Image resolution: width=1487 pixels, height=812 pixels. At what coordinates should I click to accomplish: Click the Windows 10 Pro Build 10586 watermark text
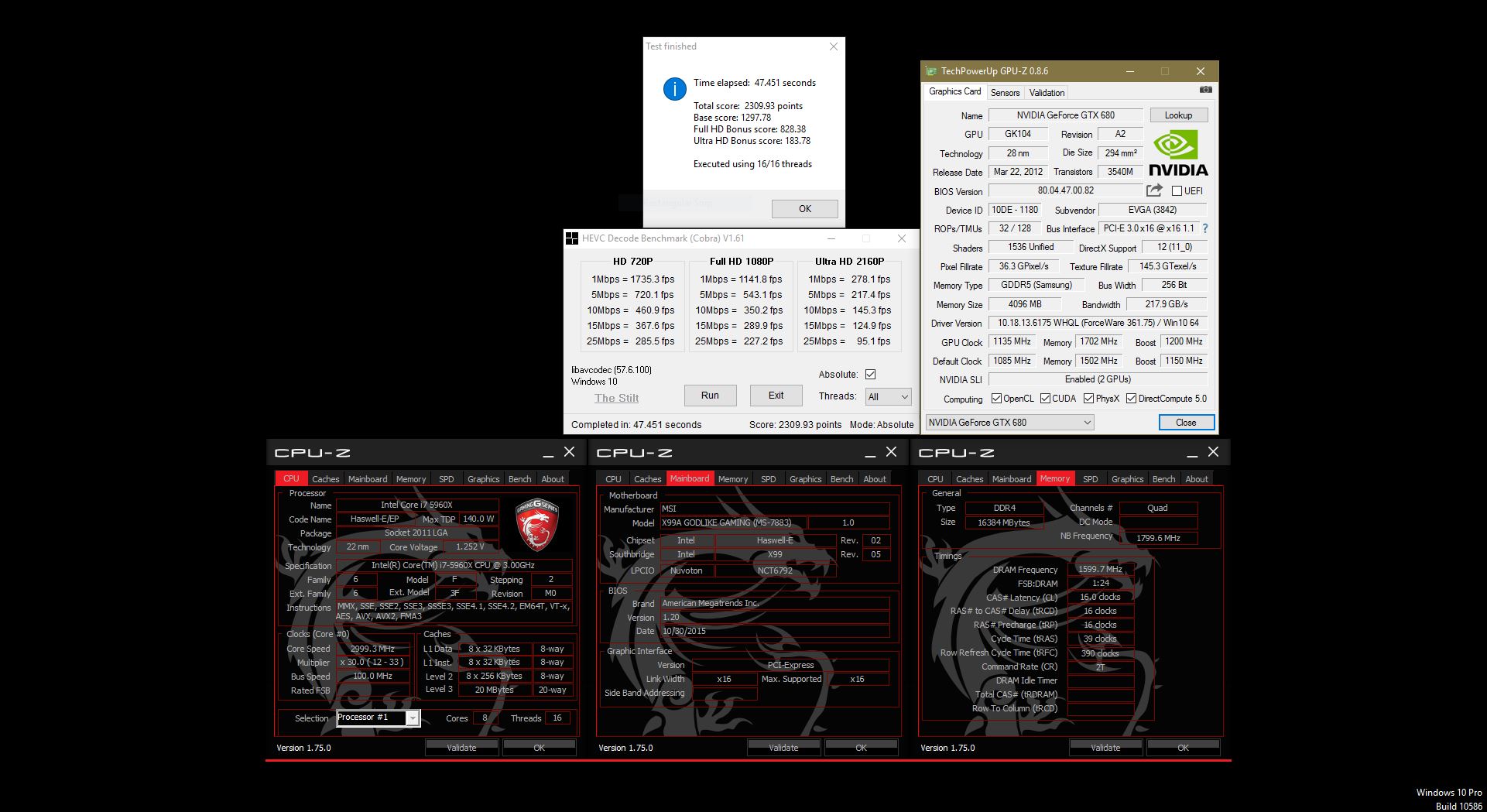pyautogui.click(x=1449, y=799)
